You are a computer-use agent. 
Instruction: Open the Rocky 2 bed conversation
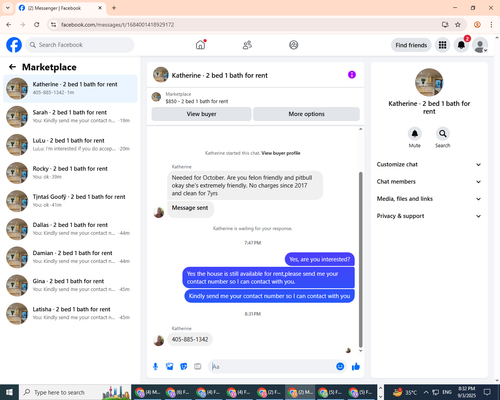click(x=70, y=173)
